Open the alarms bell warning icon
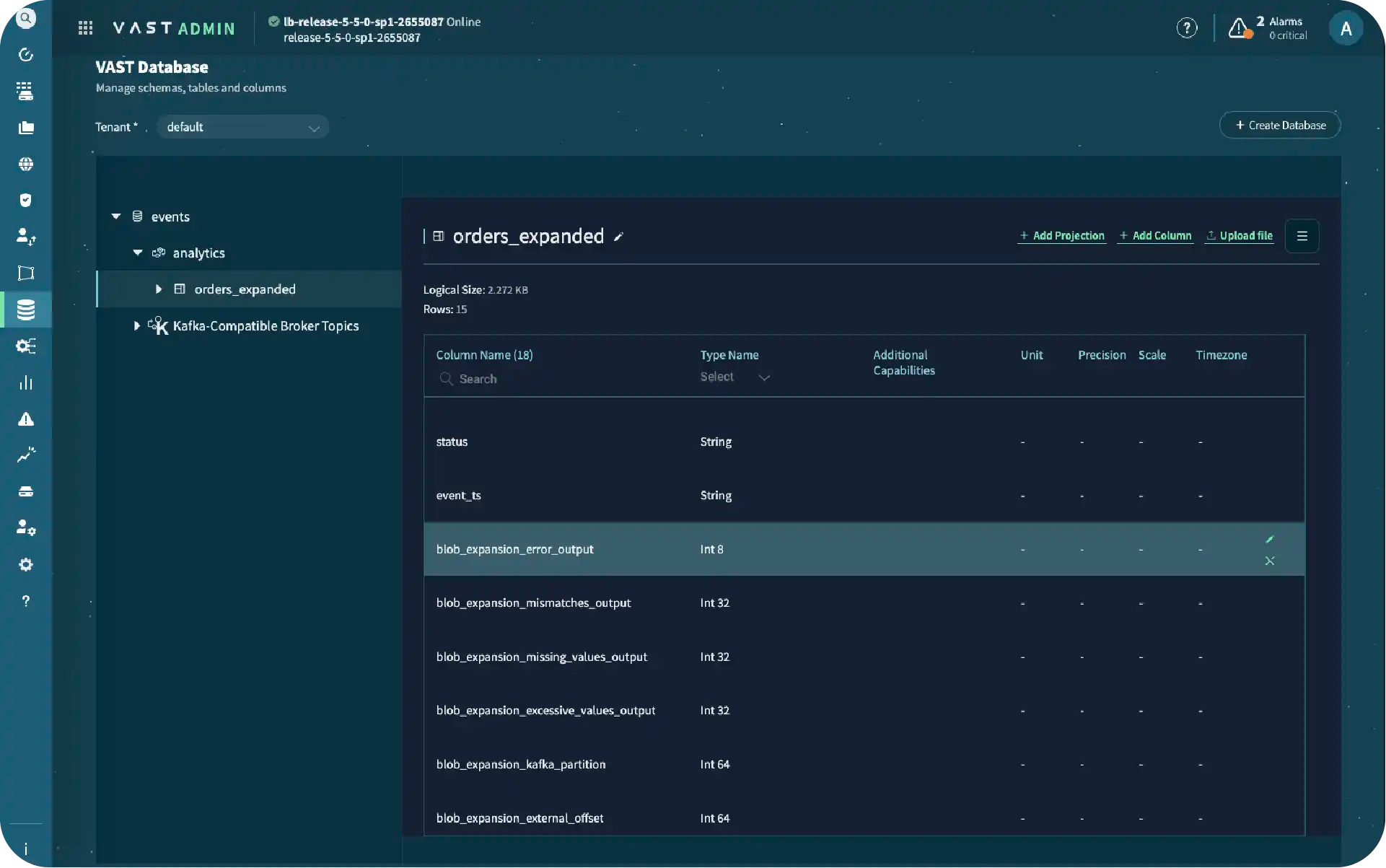Viewport: 1386px width, 868px height. pos(1240,28)
